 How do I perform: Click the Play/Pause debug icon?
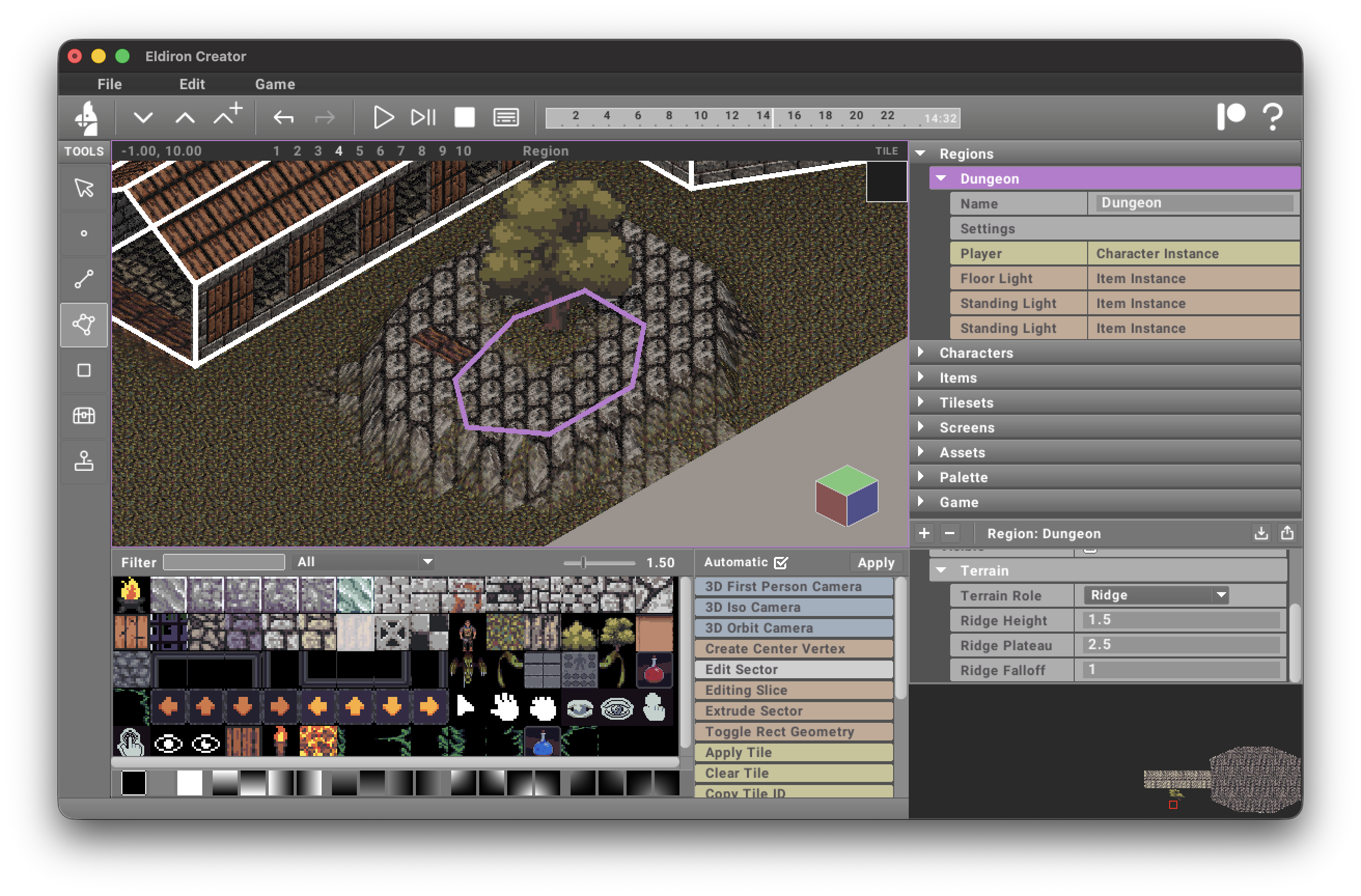(x=423, y=117)
